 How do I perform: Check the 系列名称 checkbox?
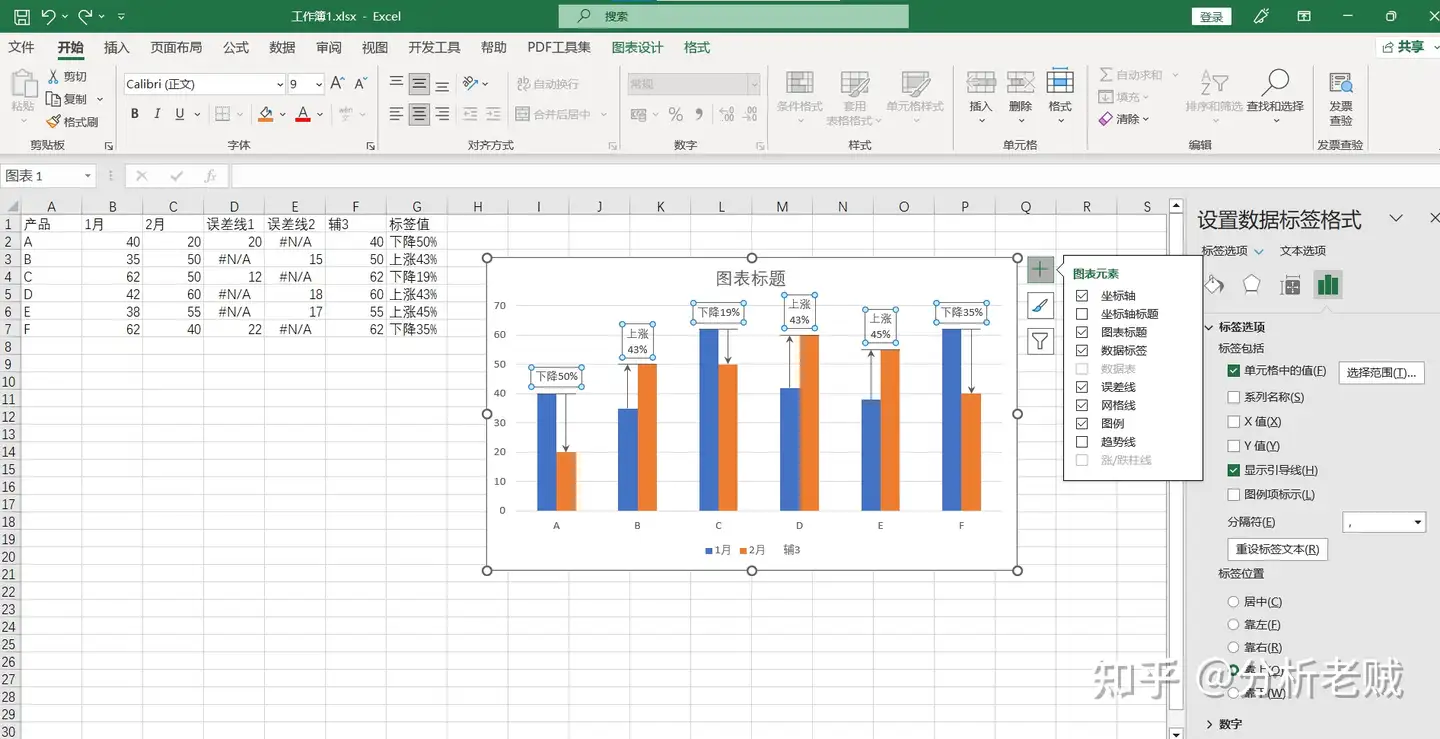1234,397
